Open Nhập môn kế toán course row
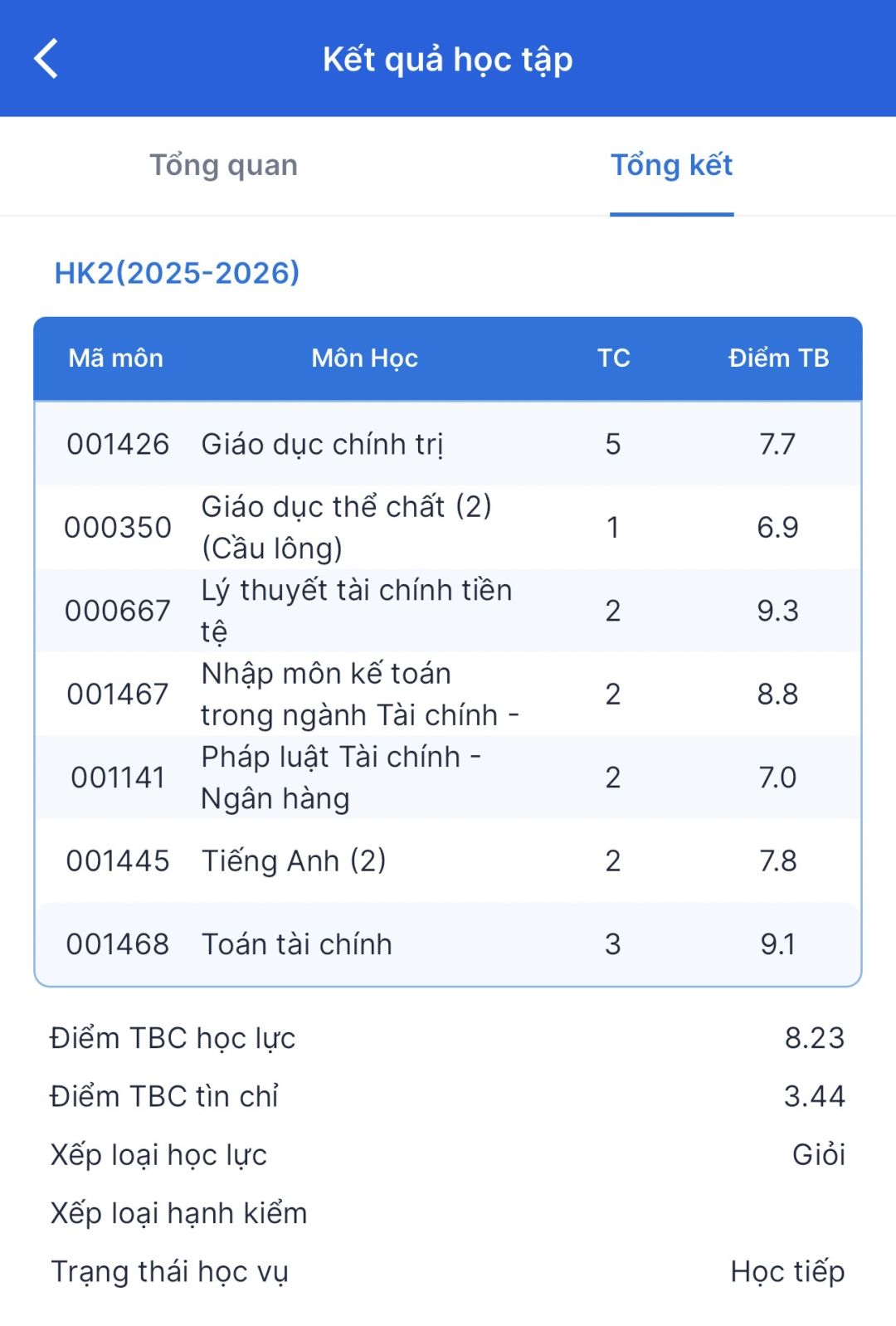This screenshot has width=896, height=1326. click(448, 694)
